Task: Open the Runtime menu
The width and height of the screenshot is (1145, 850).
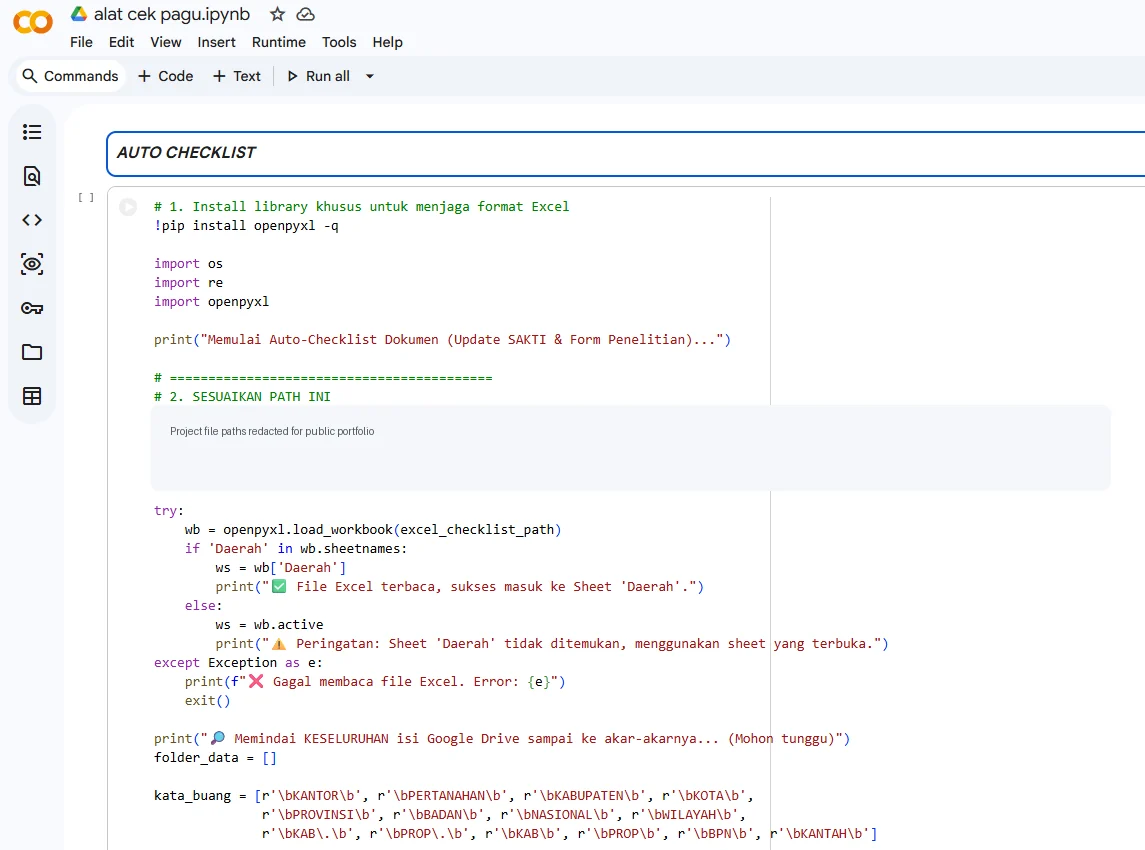Action: tap(279, 42)
